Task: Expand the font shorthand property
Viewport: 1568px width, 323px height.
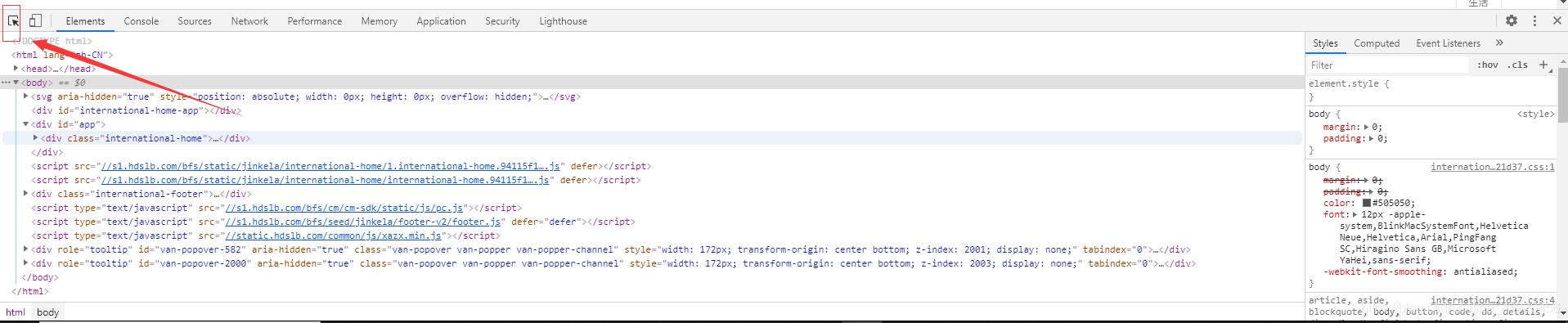Action: pos(1355,214)
